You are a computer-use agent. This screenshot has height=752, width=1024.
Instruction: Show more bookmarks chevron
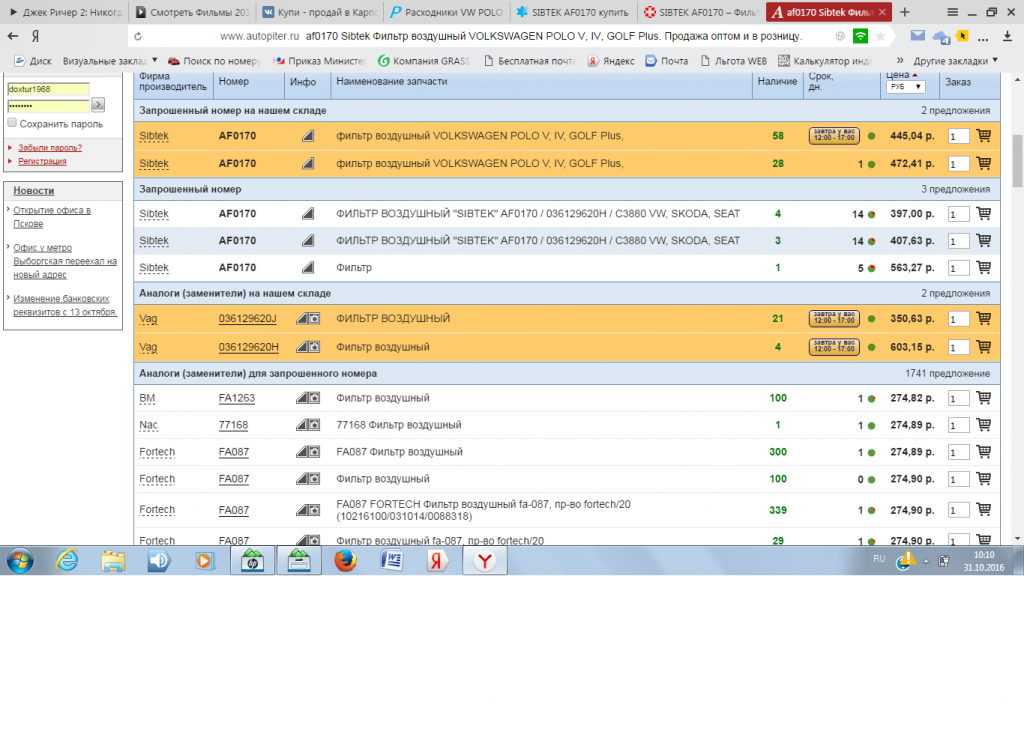pos(900,60)
